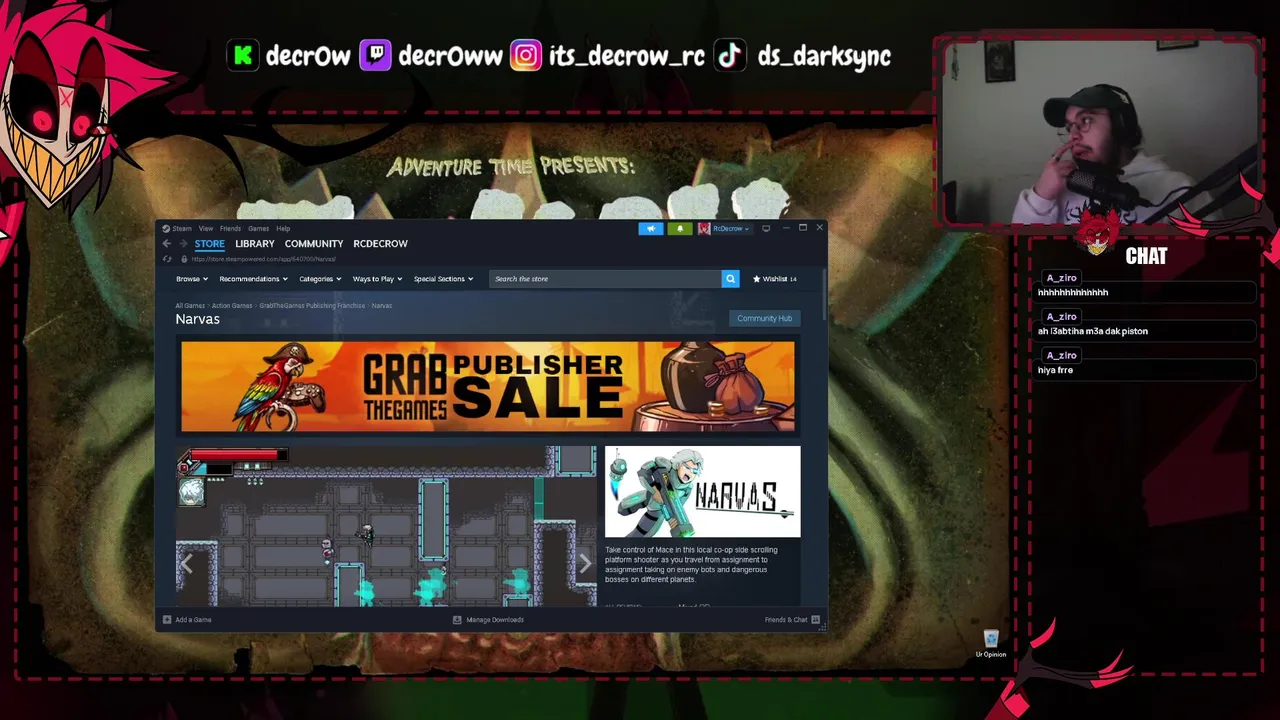Switch to the LIBRARY tab

coord(255,244)
